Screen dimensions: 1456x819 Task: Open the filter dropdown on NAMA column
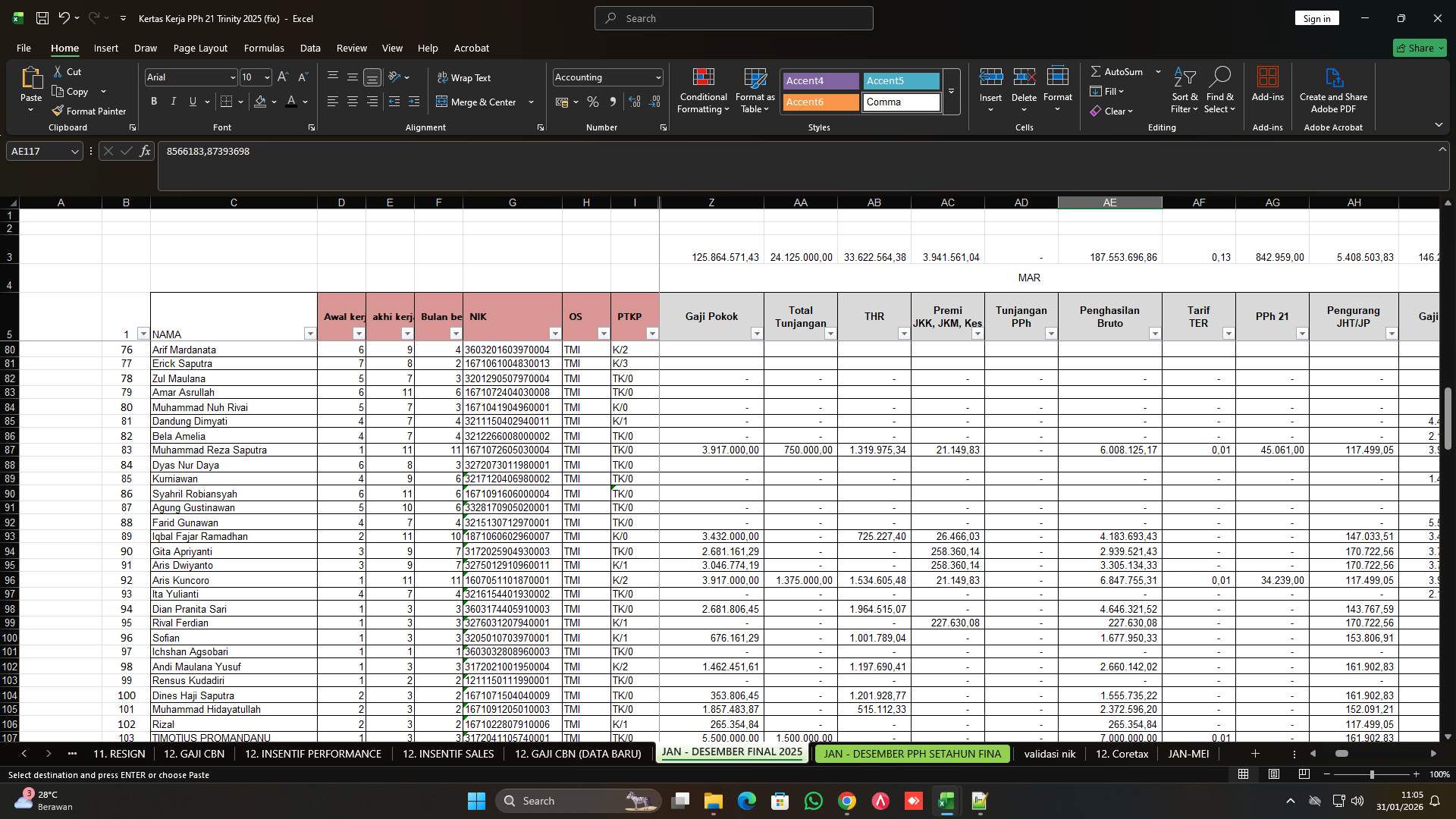click(310, 334)
